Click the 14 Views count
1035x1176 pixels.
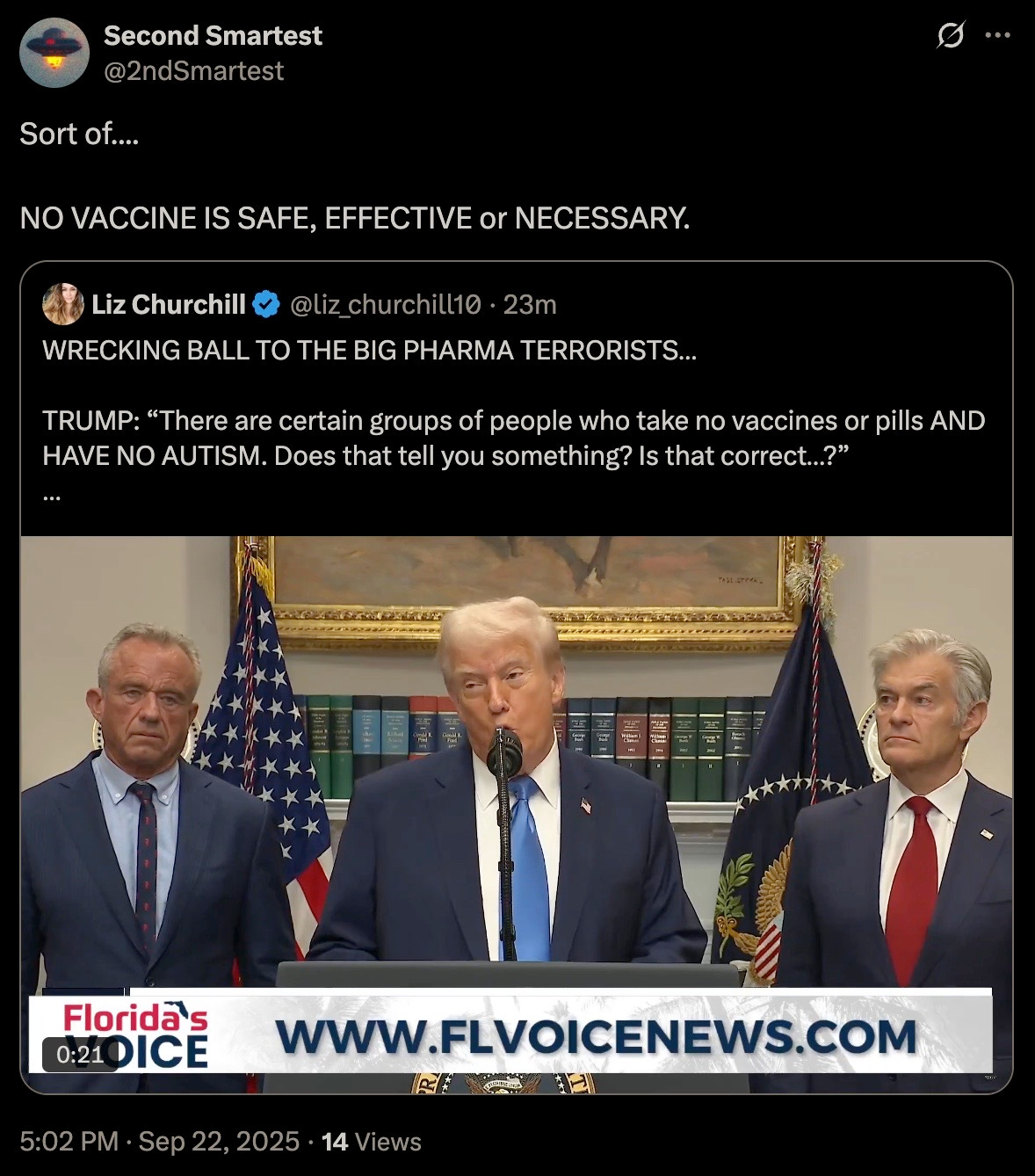372,1141
